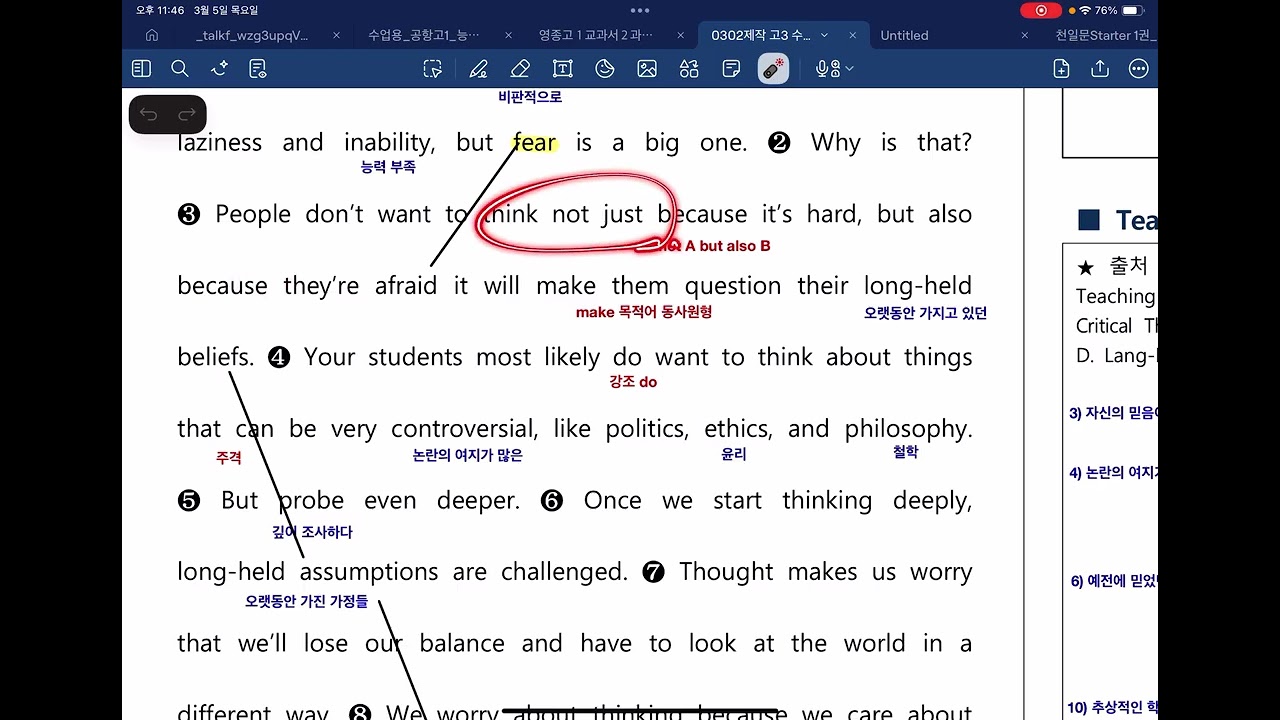The height and width of the screenshot is (720, 1280).
Task: Select the sticky note tool
Action: [731, 69]
